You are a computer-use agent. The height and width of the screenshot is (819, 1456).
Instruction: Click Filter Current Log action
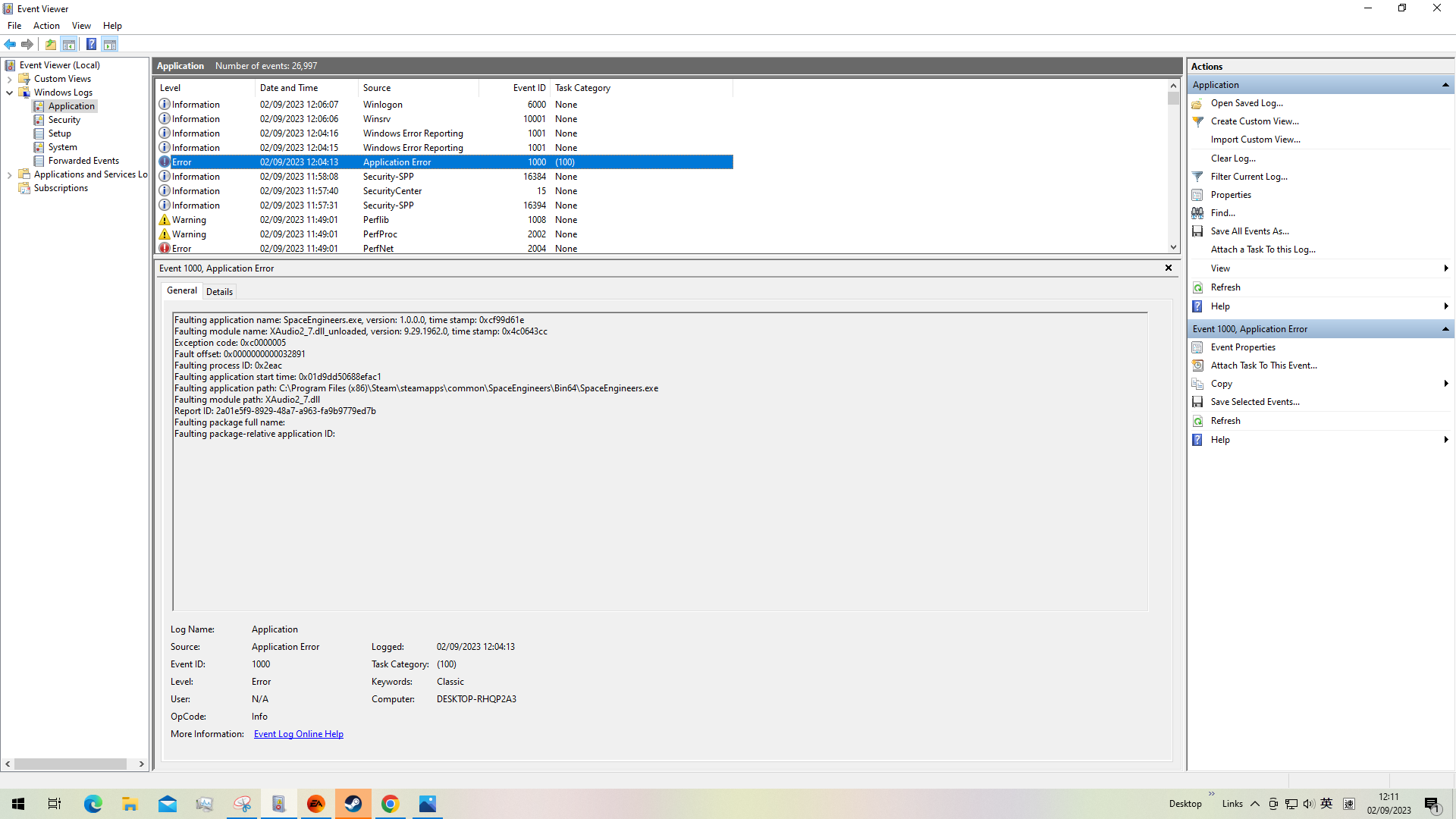(x=1249, y=177)
